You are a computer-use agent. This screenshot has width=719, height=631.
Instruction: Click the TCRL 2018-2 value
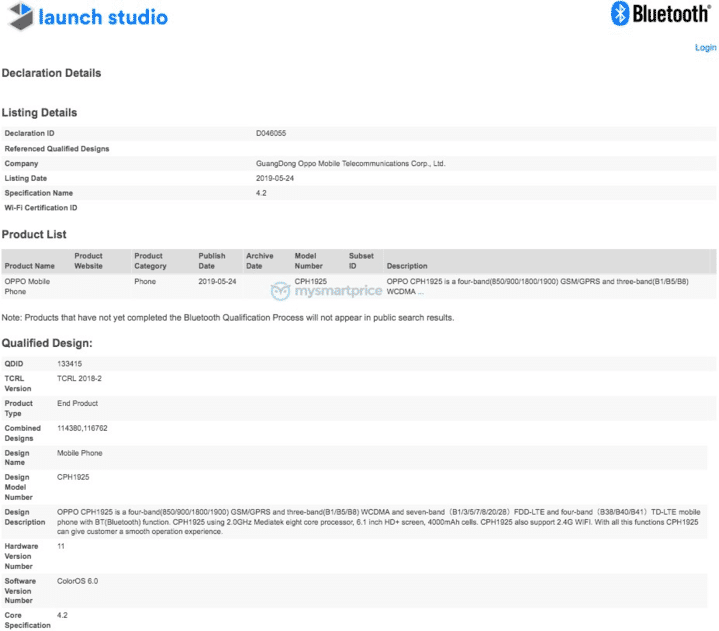coord(79,378)
